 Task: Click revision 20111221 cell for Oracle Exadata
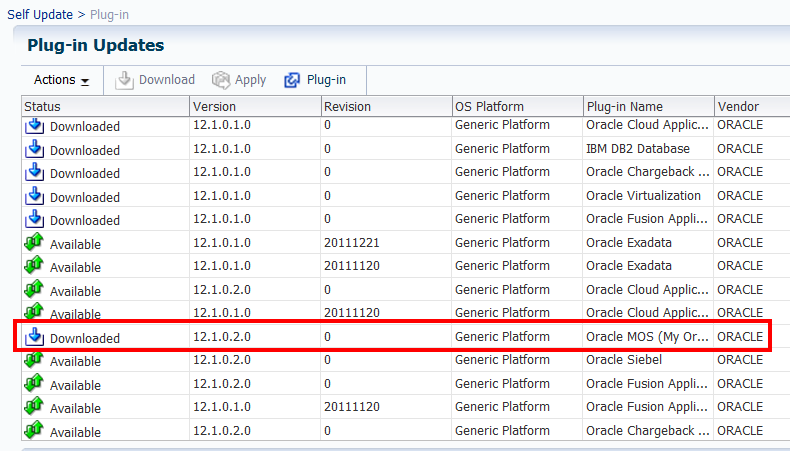click(351, 243)
